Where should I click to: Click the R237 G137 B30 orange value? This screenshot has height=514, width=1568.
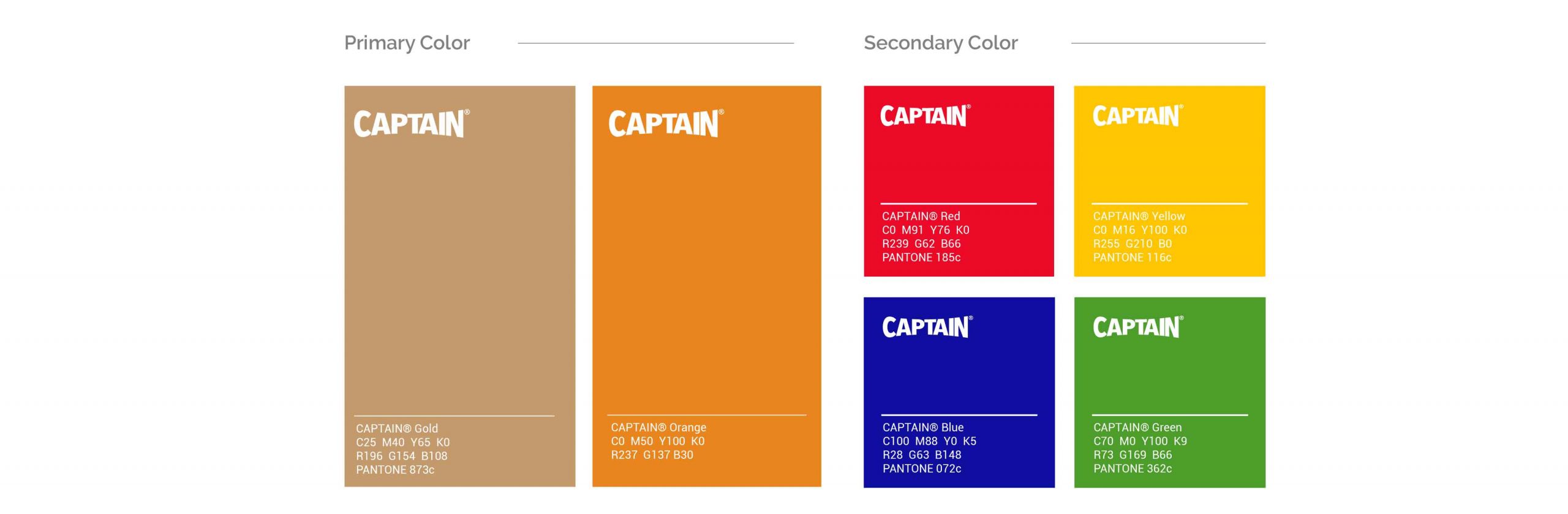[652, 455]
